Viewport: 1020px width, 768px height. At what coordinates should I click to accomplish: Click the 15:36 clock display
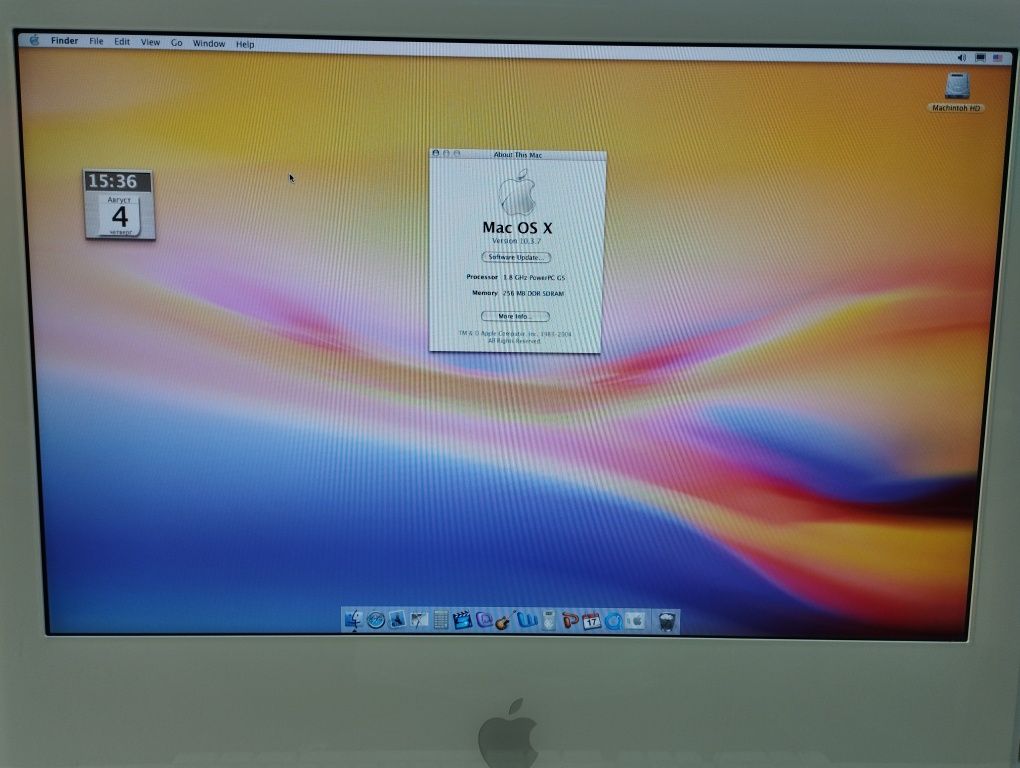(x=113, y=181)
